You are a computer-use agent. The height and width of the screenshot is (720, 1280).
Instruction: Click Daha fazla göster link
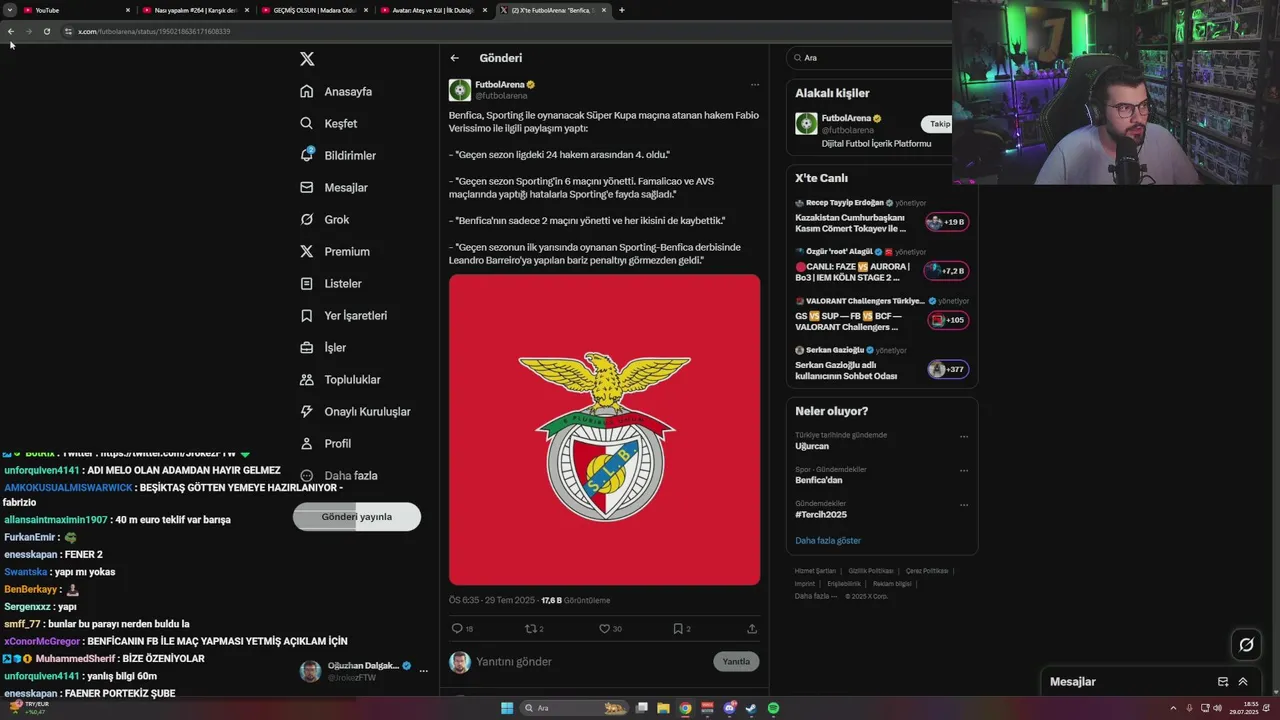pos(828,540)
